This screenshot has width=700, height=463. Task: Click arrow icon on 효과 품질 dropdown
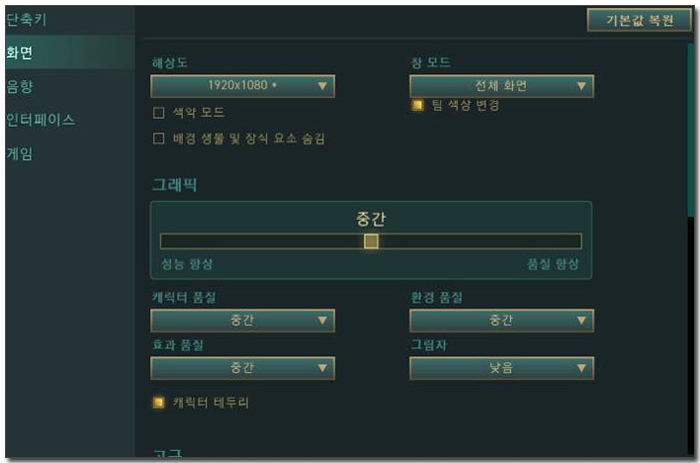point(322,368)
